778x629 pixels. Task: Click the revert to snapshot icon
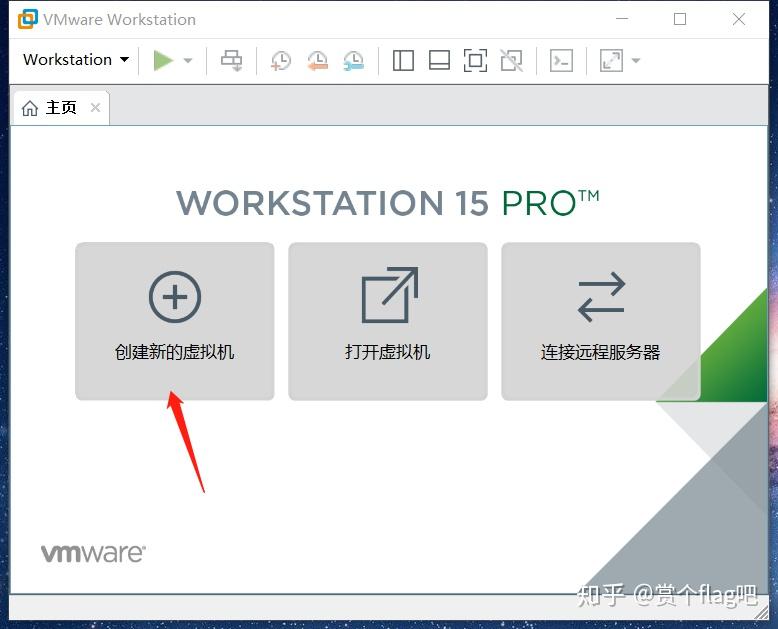click(x=318, y=61)
